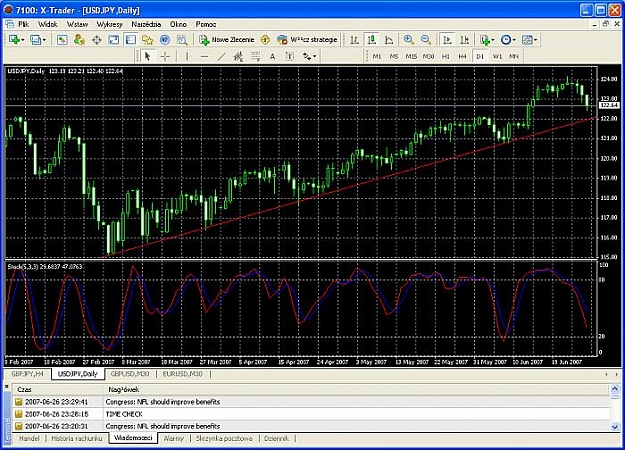Switch to the EURUSD,M30 chart tab
The image size is (625, 450).
click(183, 374)
